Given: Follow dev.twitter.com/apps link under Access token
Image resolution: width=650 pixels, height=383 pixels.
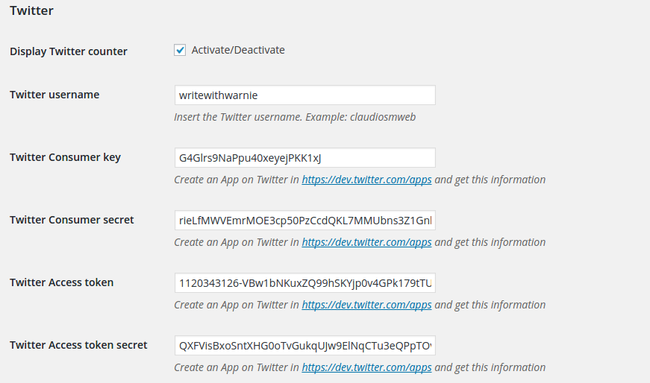Looking at the screenshot, I should (x=366, y=305).
